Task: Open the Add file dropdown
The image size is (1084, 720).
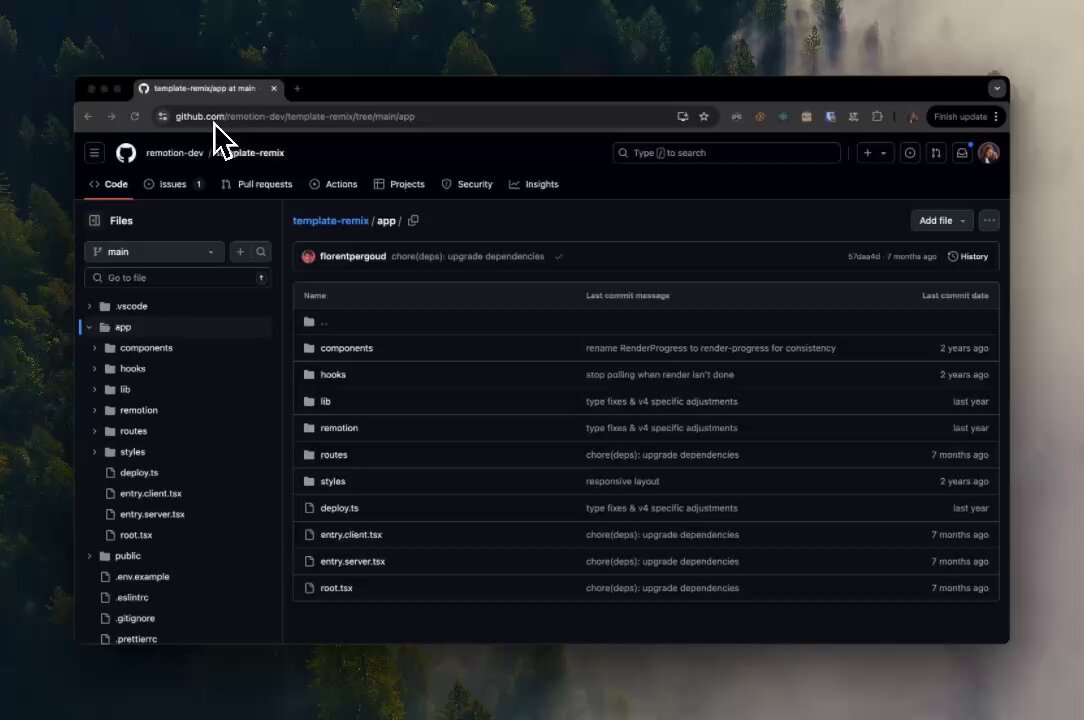Action: pyautogui.click(x=942, y=221)
